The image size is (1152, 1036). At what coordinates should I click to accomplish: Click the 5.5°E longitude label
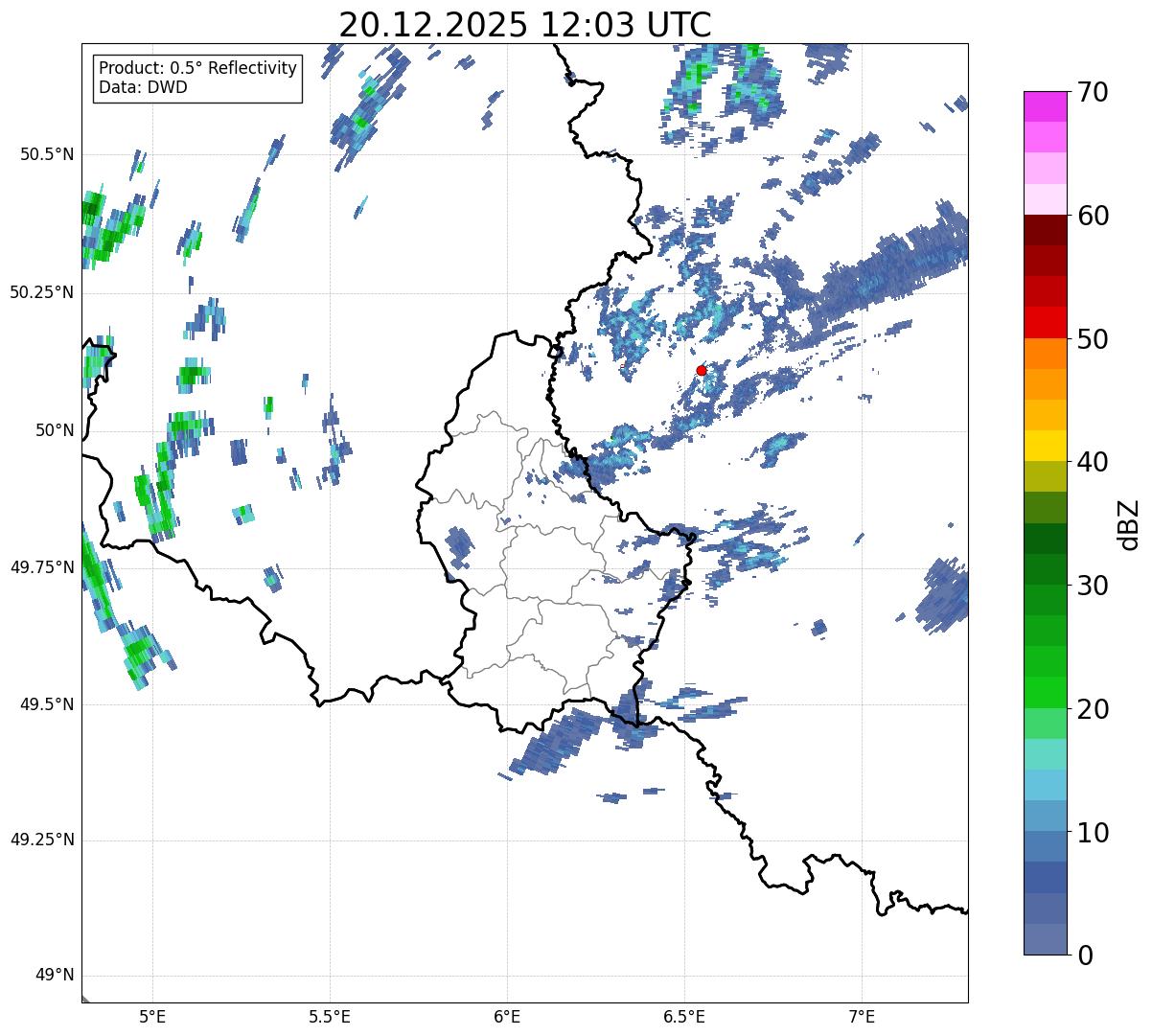pyautogui.click(x=330, y=1017)
